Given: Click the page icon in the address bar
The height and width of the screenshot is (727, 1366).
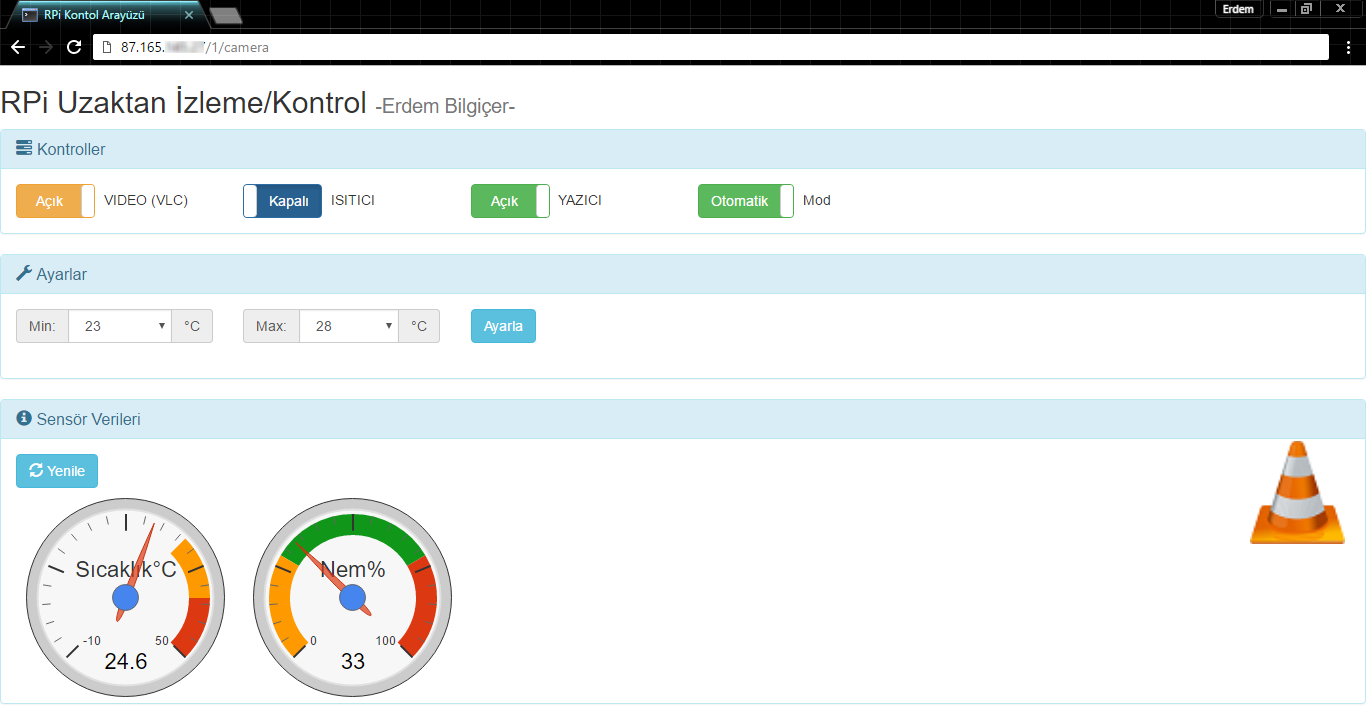Looking at the screenshot, I should (x=106, y=47).
